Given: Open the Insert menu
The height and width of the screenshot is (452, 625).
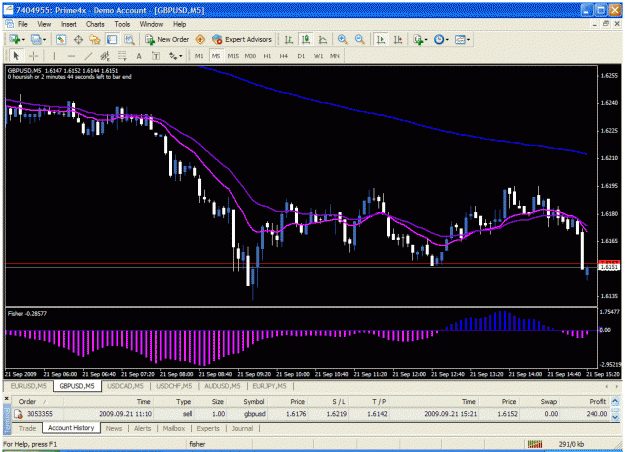Looking at the screenshot, I should click(69, 24).
